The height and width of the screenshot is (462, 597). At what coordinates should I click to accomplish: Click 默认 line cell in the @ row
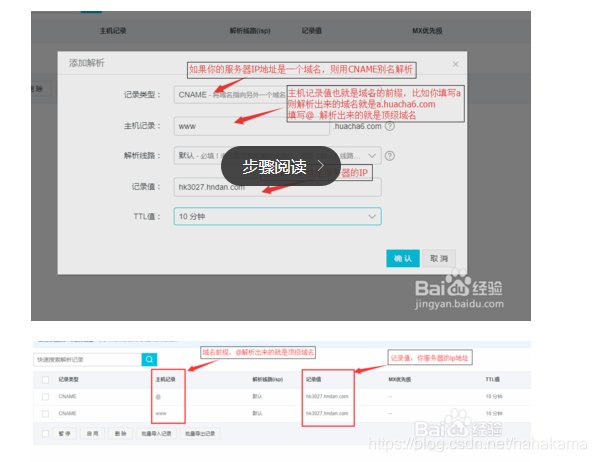point(257,396)
